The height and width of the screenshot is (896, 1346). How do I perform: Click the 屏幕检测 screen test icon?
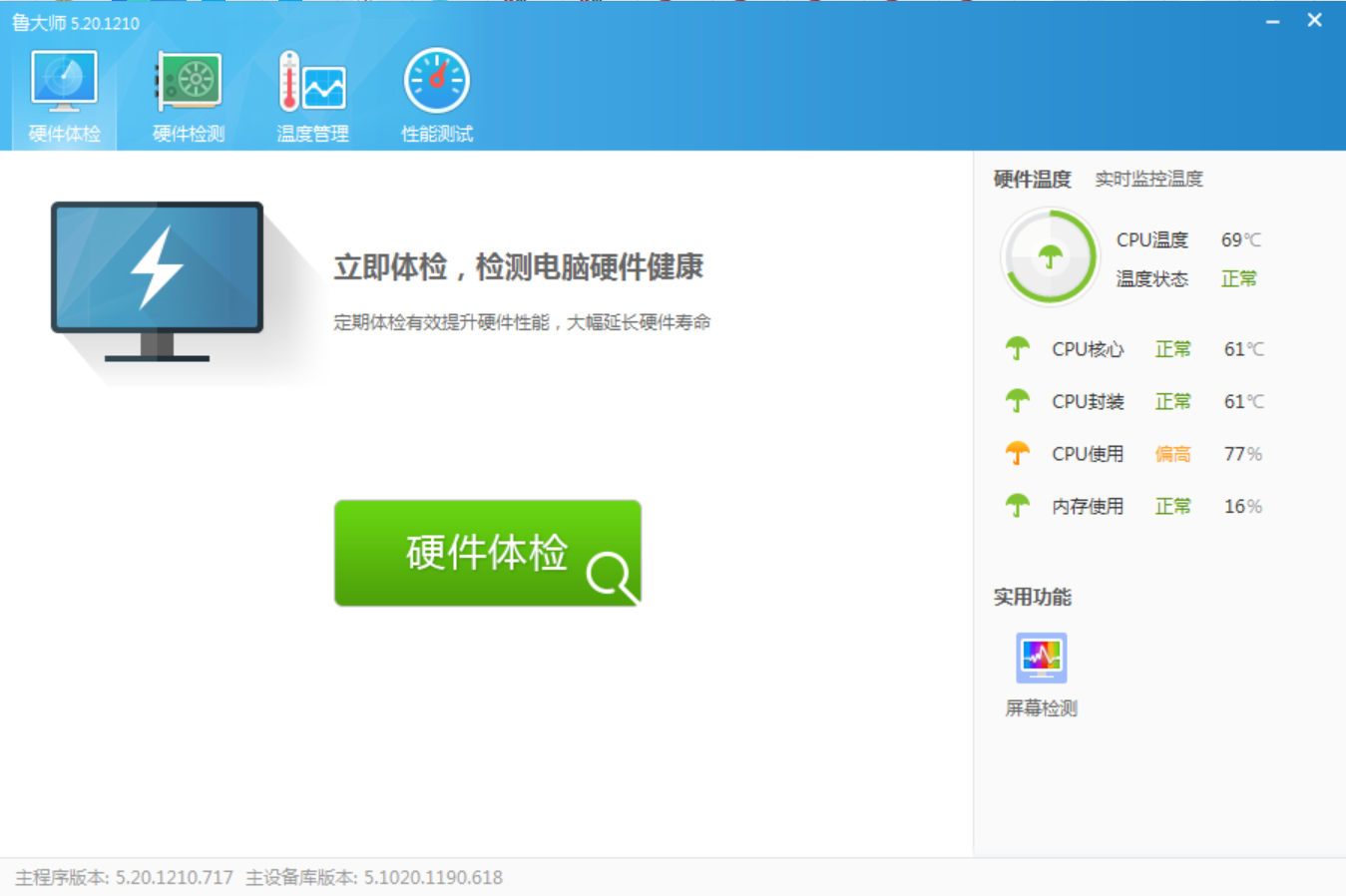(x=1040, y=657)
